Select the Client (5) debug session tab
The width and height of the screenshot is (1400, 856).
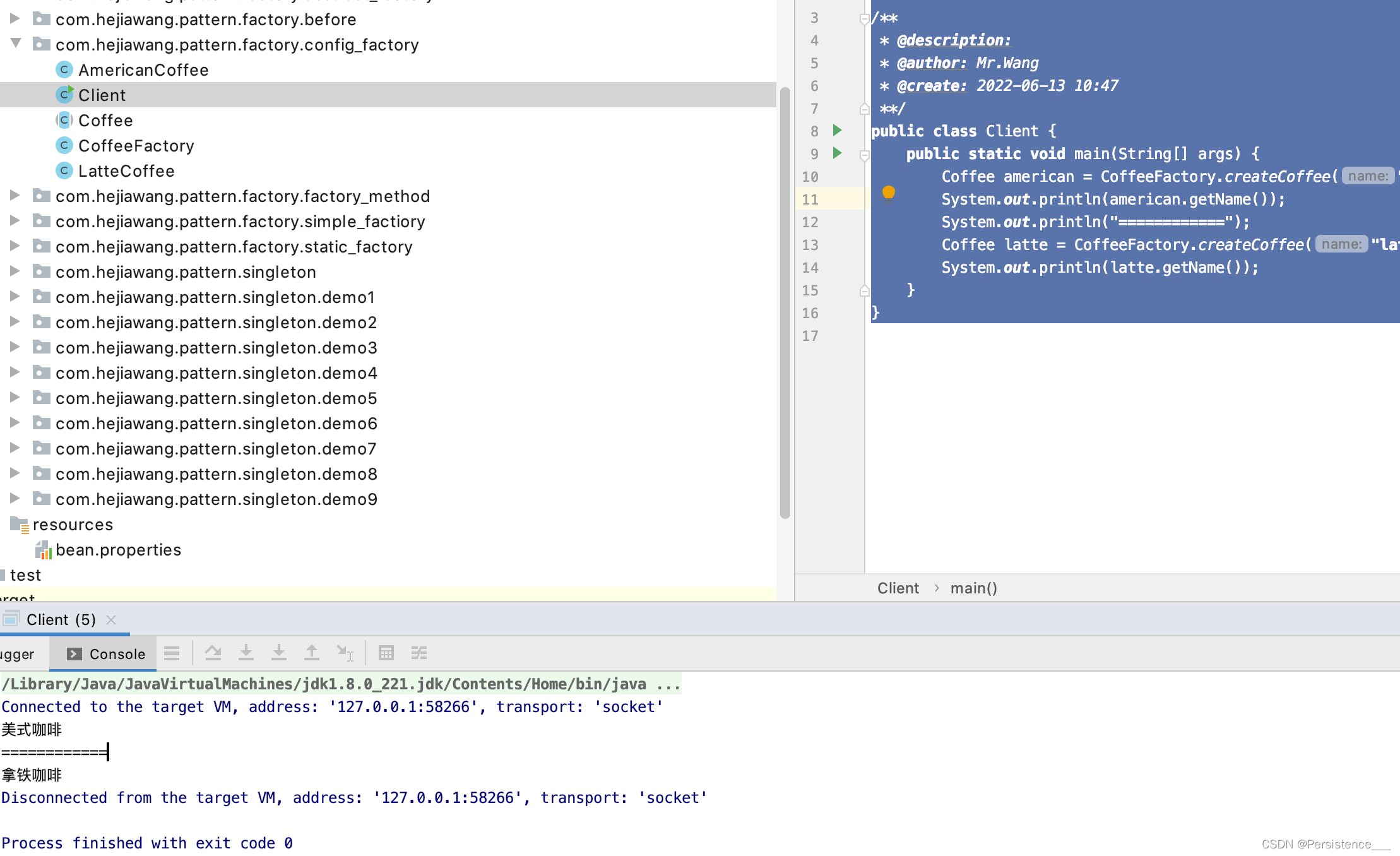pyautogui.click(x=61, y=620)
